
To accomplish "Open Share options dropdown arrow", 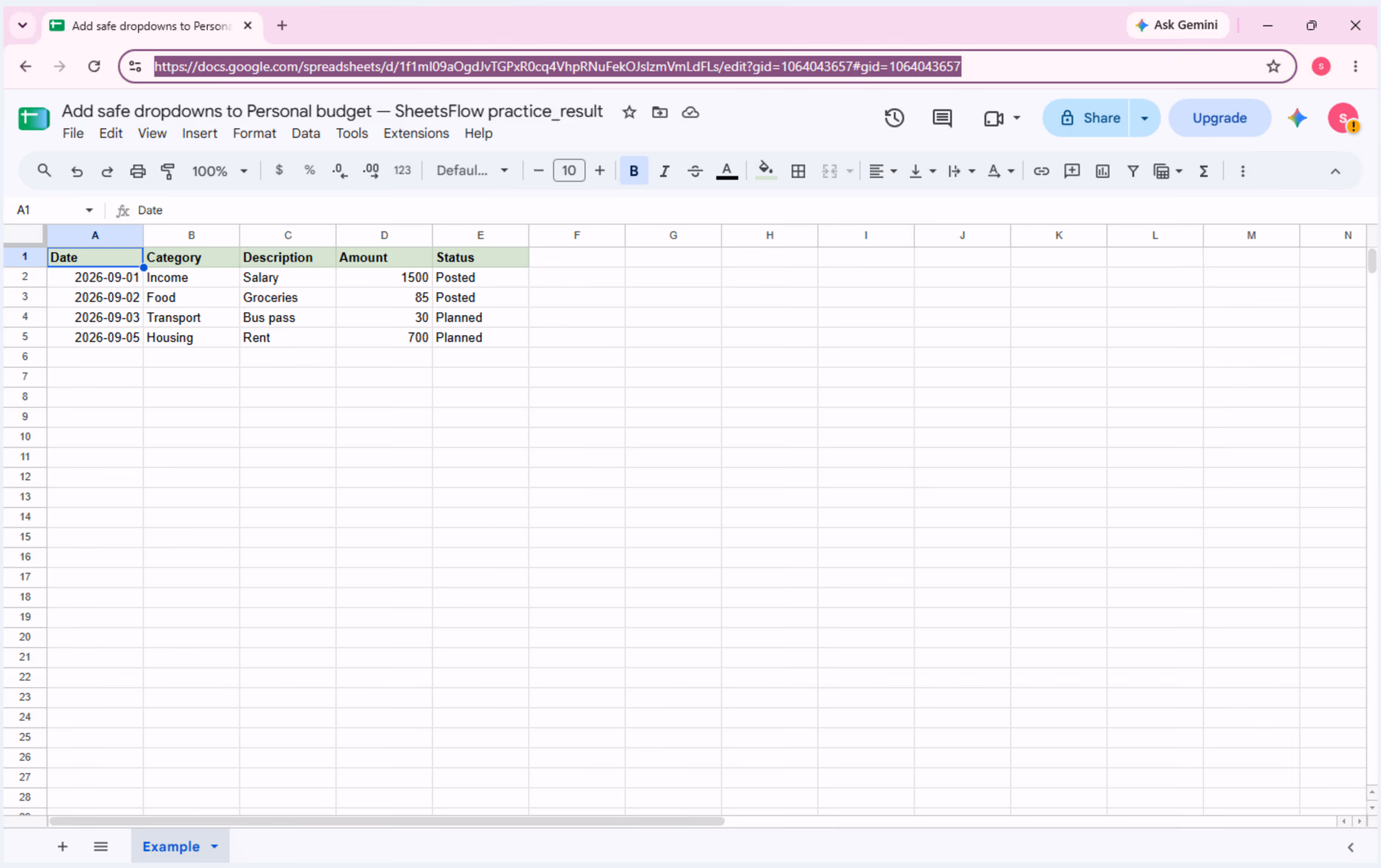I will pos(1145,118).
